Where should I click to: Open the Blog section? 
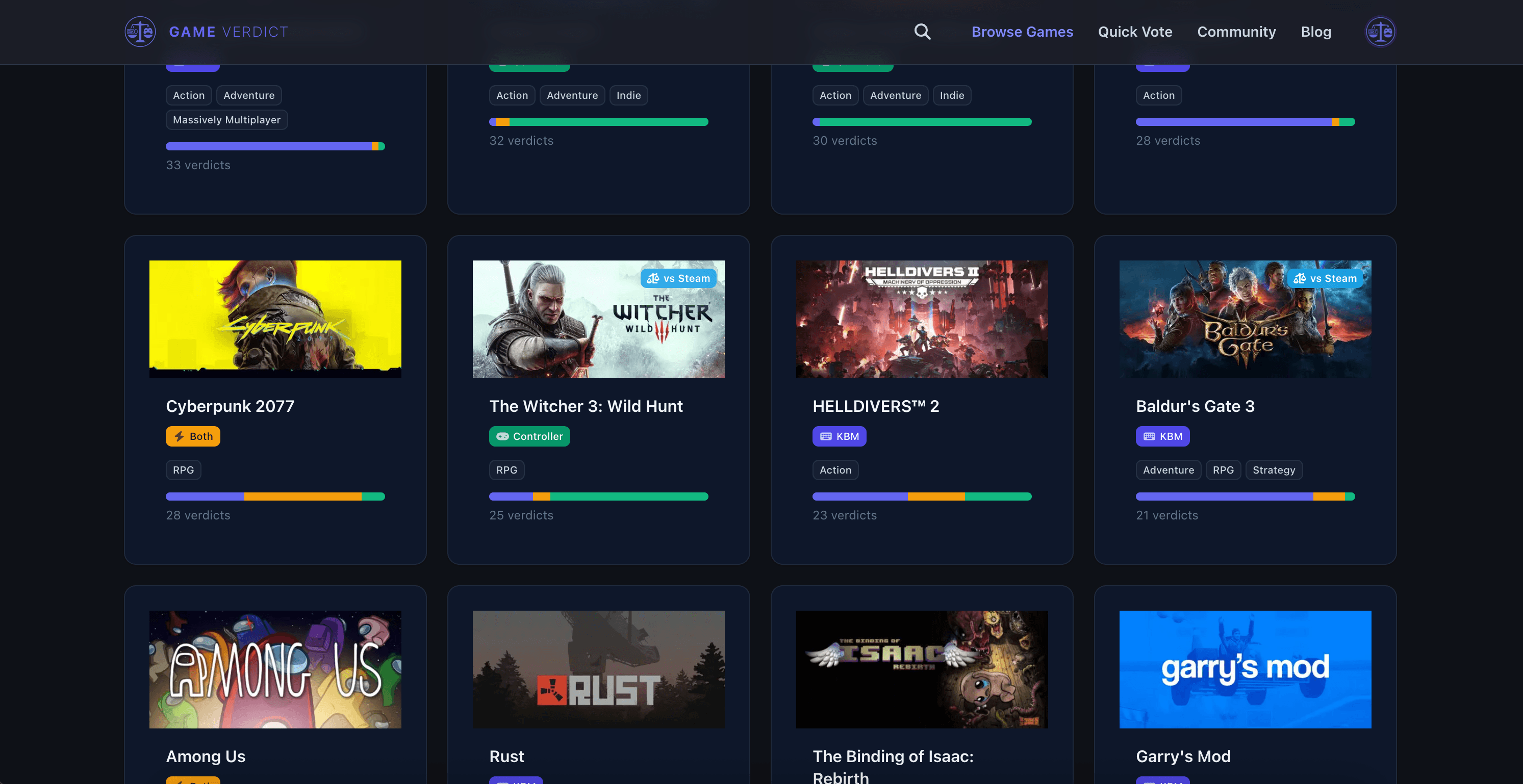click(1316, 32)
